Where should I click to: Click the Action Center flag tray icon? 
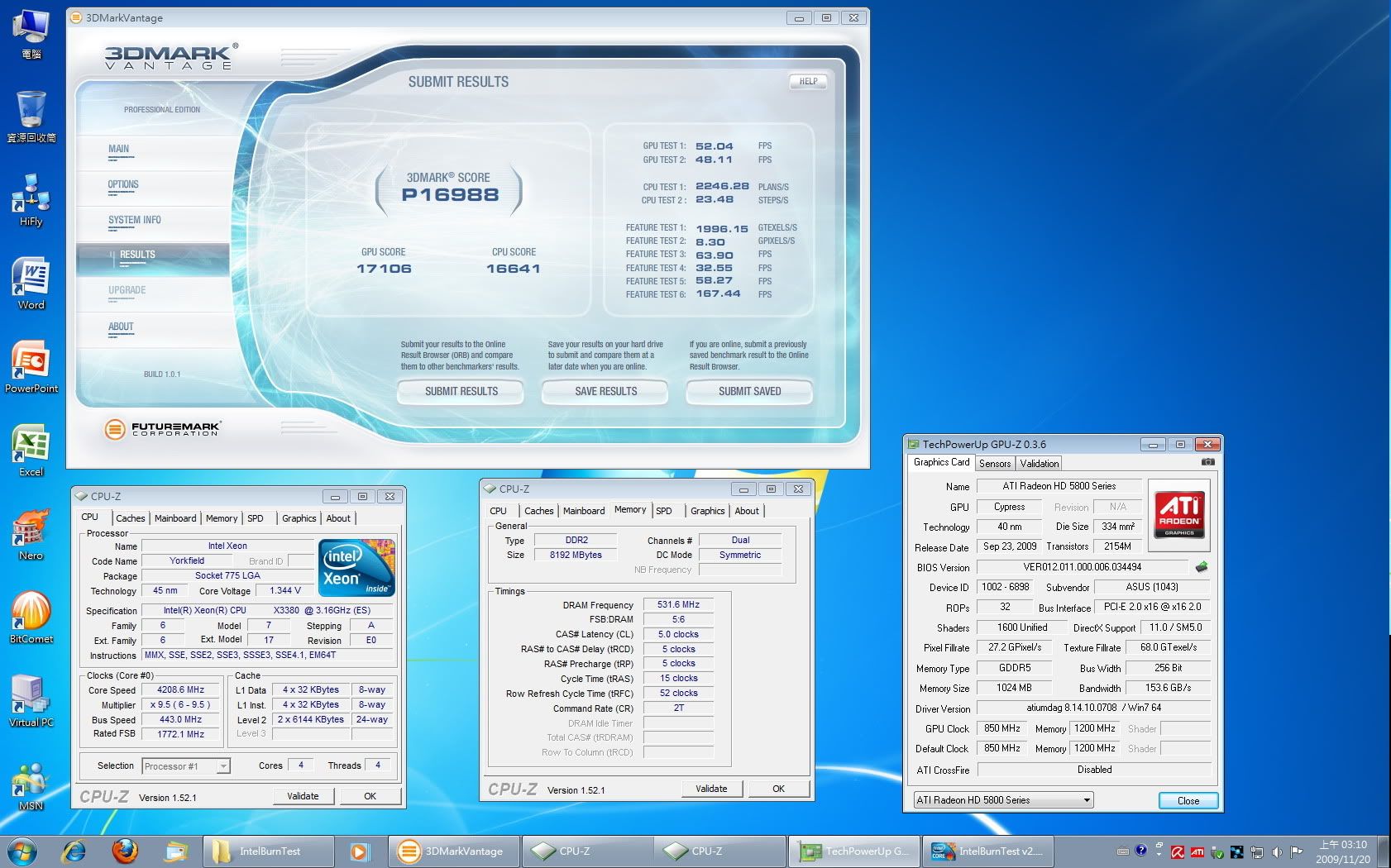click(1296, 851)
